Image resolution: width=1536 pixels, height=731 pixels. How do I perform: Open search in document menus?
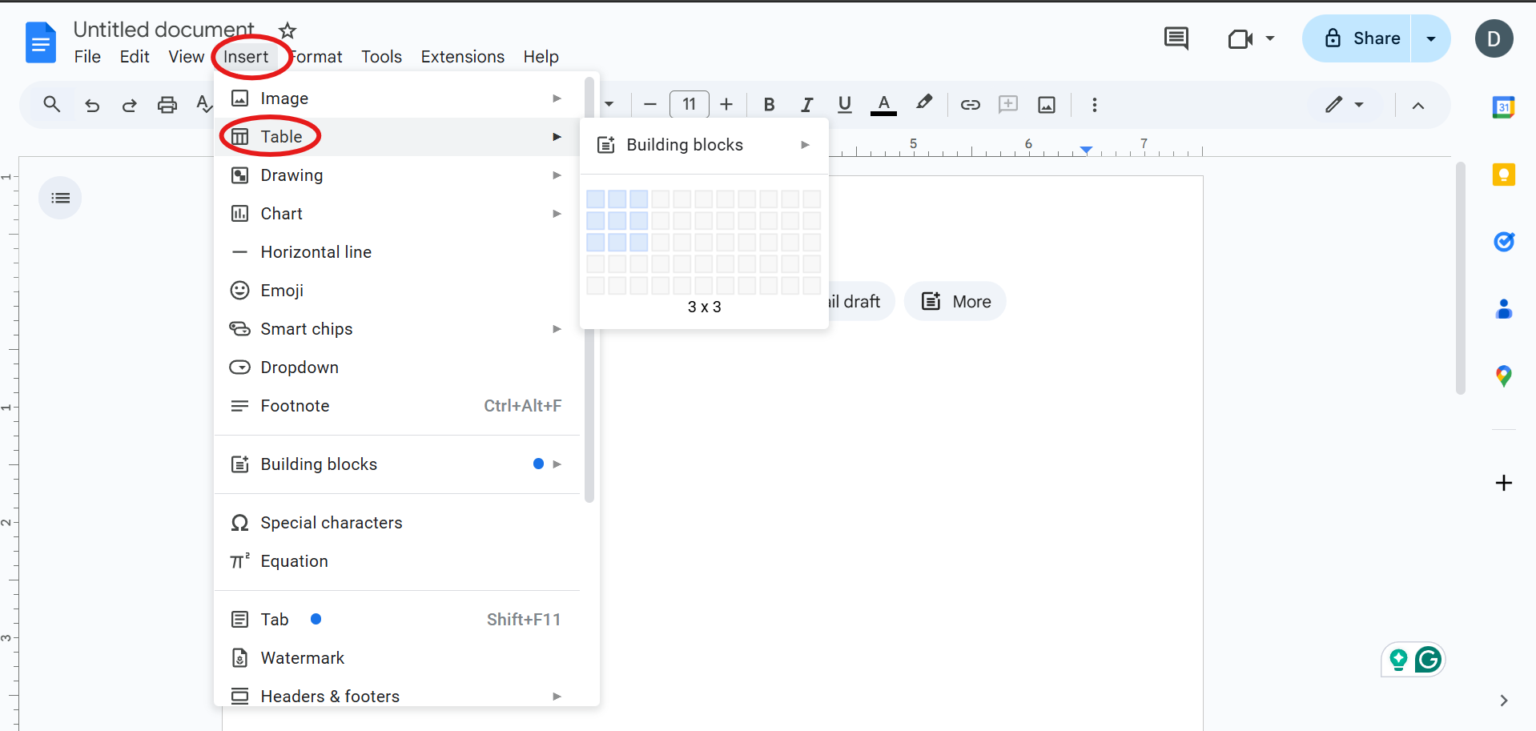click(51, 104)
